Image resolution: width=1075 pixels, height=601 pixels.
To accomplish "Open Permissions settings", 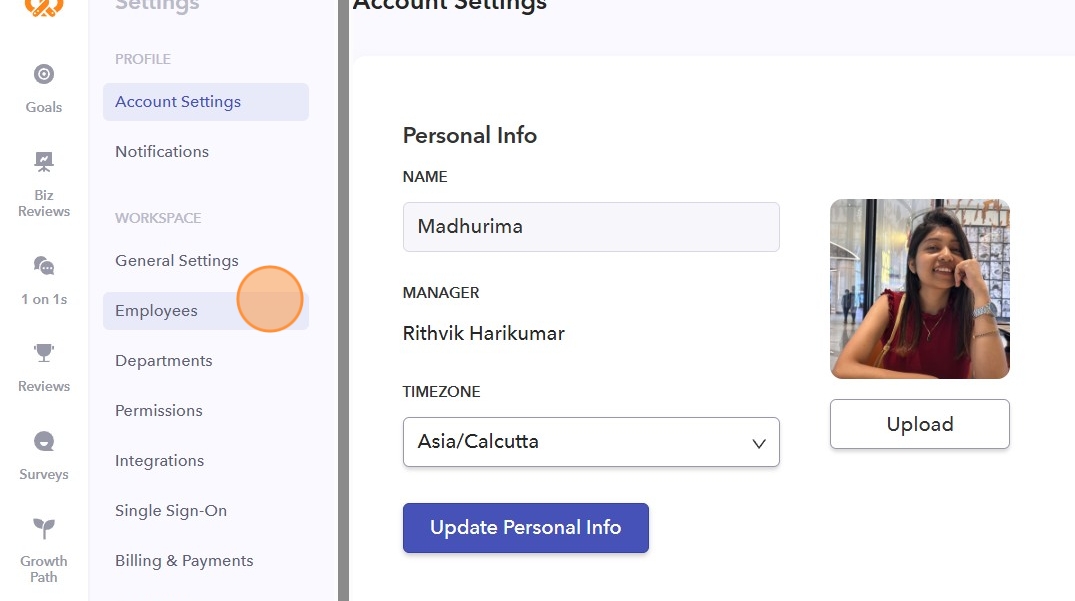I will pos(159,411).
